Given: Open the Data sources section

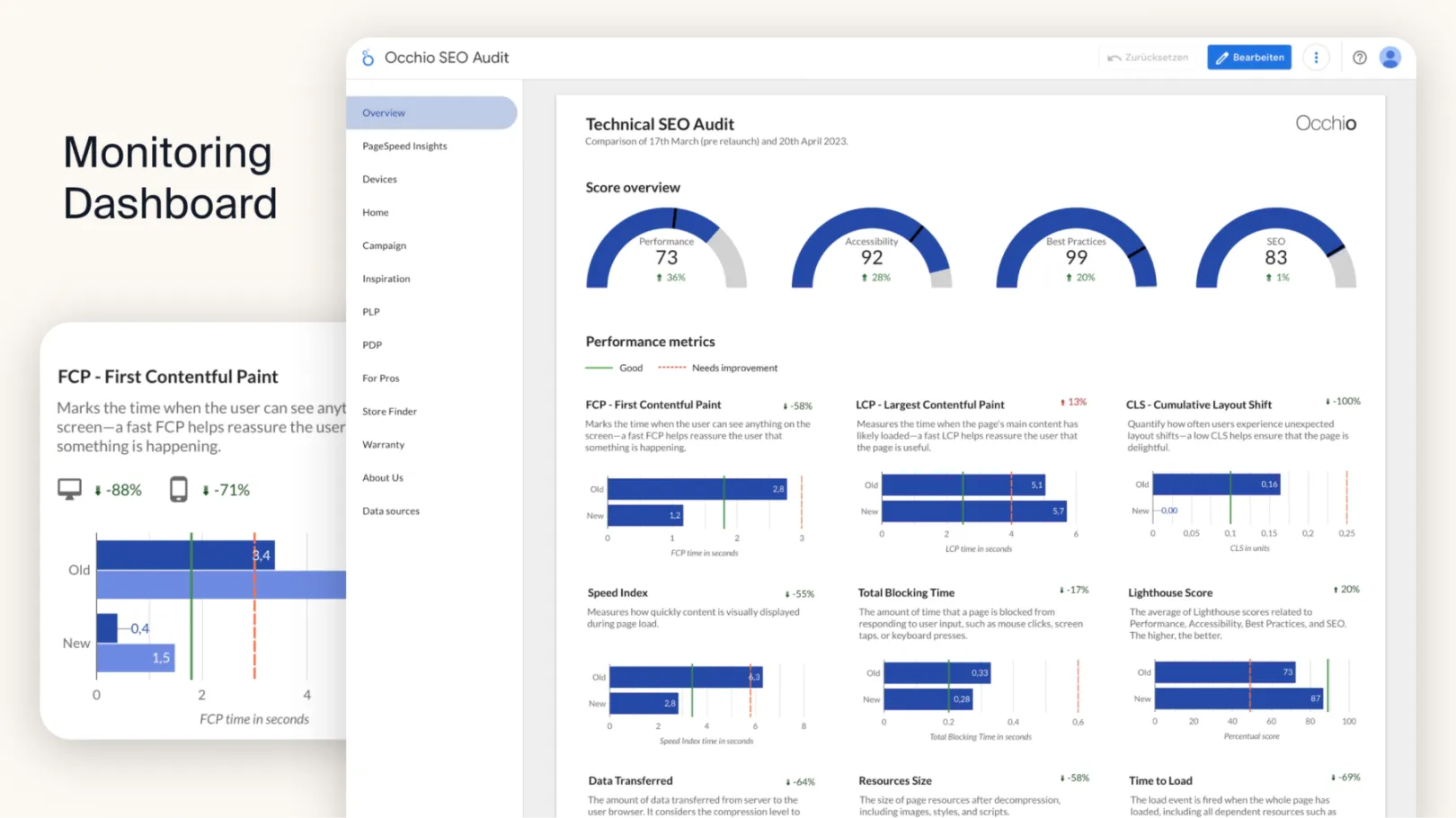Looking at the screenshot, I should 390,511.
